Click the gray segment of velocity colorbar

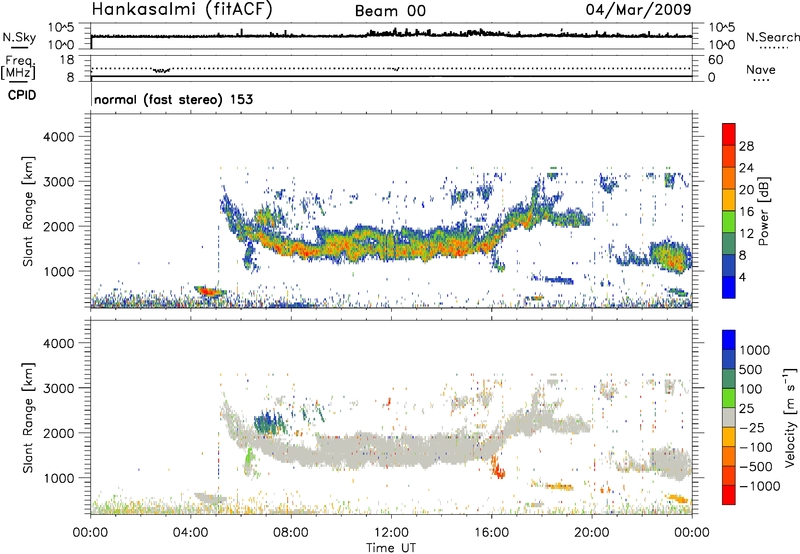729,417
